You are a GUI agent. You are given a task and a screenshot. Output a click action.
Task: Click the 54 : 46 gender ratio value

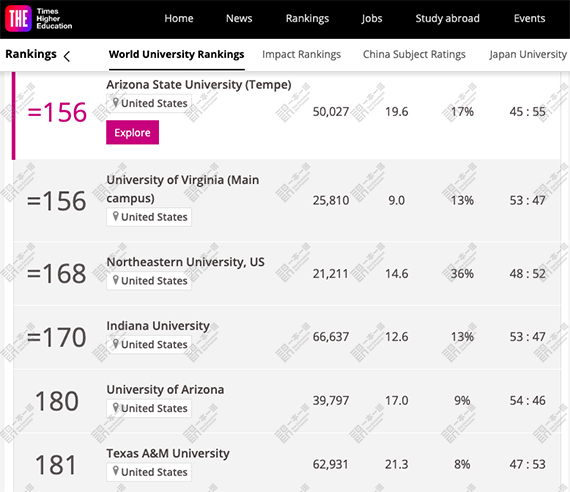click(527, 400)
